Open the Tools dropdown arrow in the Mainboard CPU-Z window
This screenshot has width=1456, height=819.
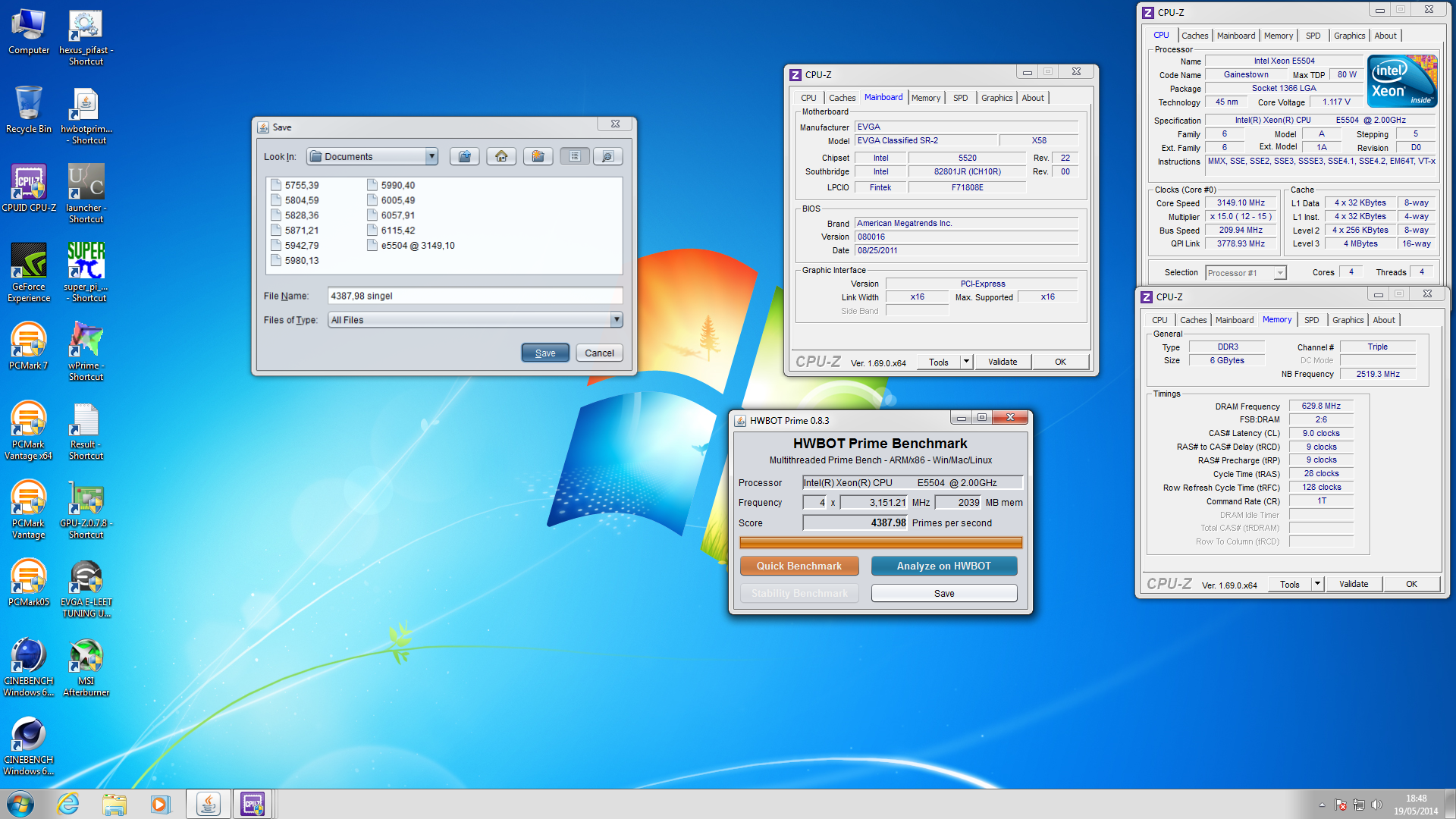pos(966,362)
